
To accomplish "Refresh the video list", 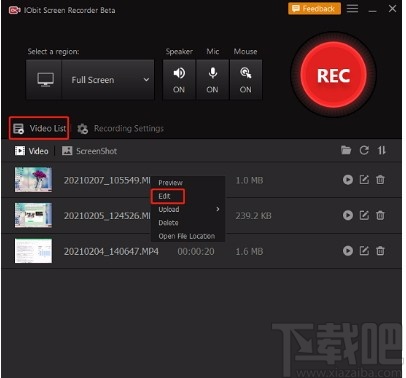I will [364, 150].
